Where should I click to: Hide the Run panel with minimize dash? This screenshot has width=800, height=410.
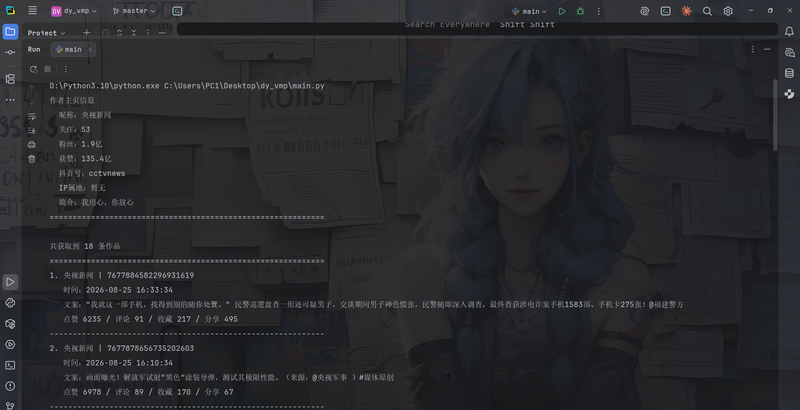click(767, 49)
